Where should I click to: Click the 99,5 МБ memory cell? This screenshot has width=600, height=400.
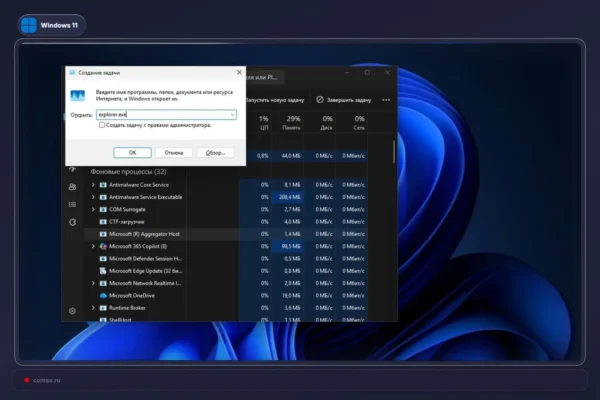pos(290,246)
